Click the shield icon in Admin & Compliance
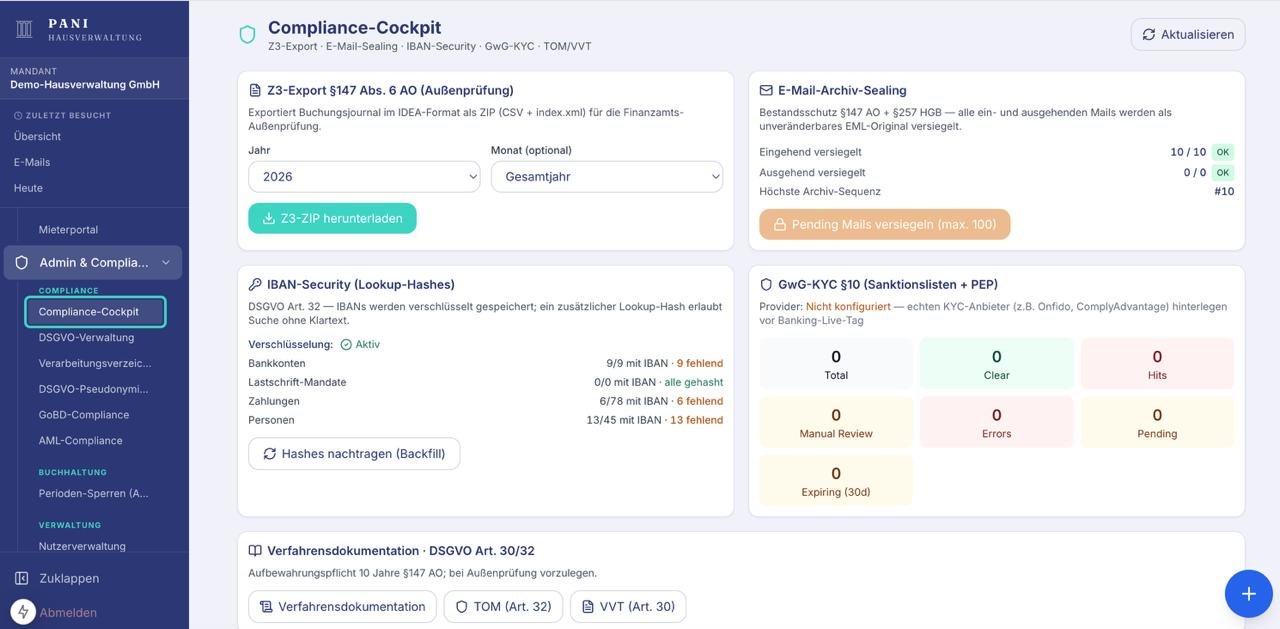The image size is (1280, 629). point(22,262)
